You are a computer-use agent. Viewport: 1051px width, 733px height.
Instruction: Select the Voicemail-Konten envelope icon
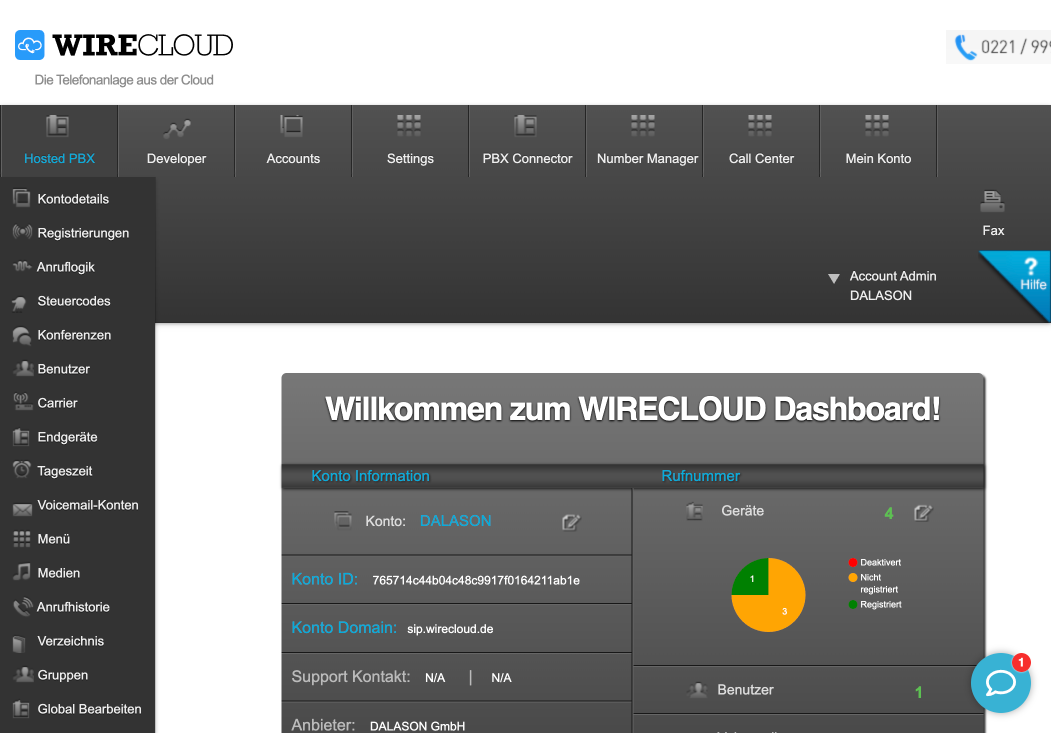tap(20, 505)
